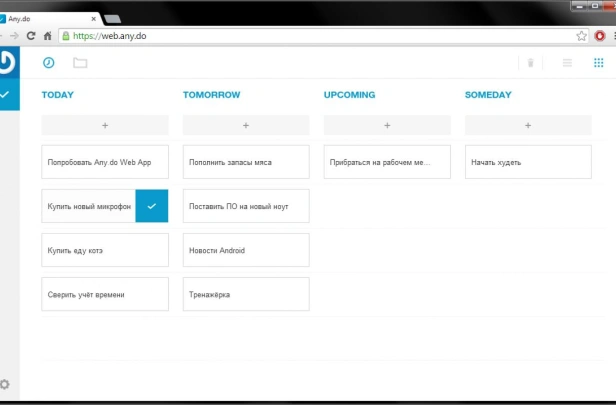Add a new task under TOMORROW
The height and width of the screenshot is (405, 616).
246,125
